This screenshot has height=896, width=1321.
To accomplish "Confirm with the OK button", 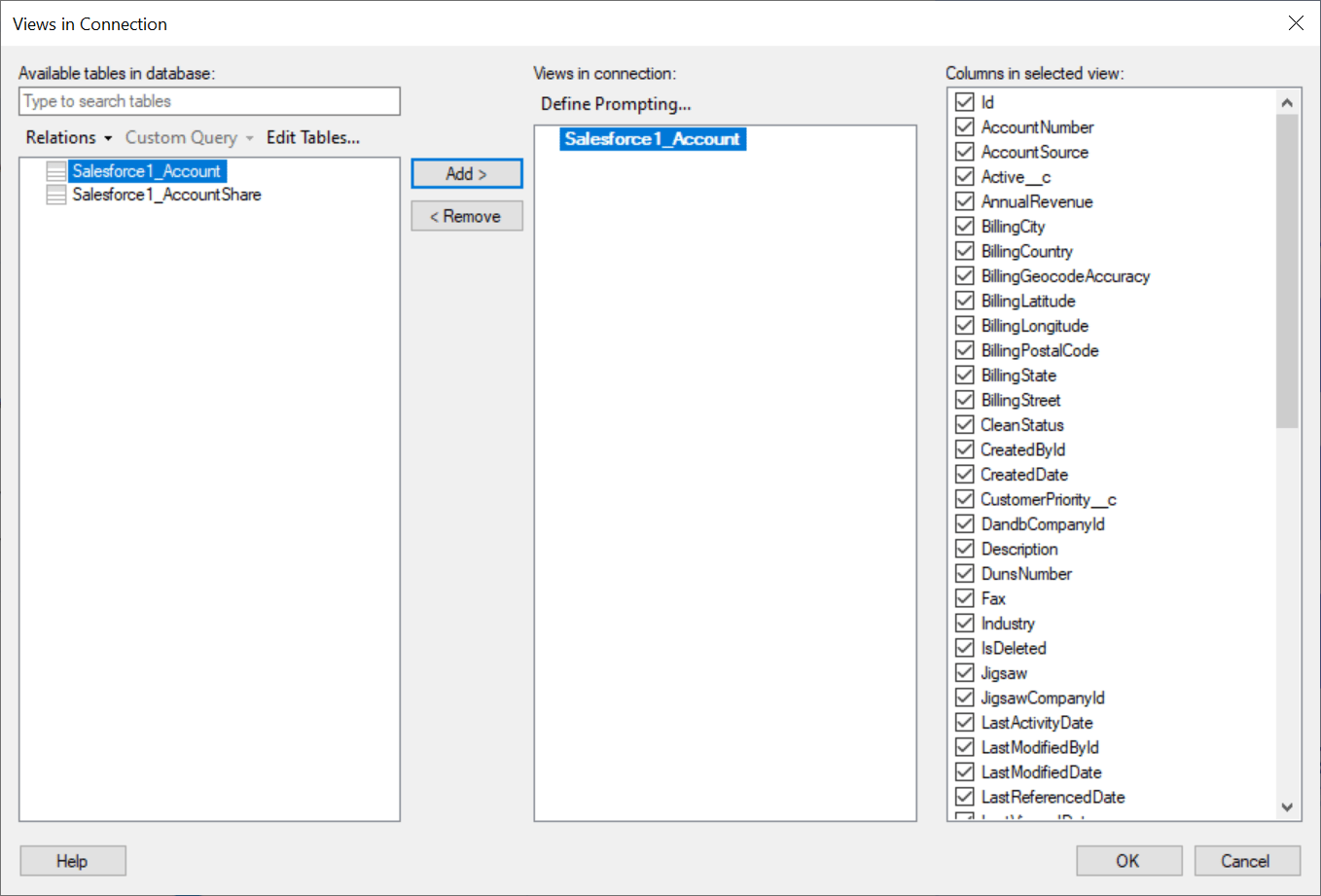I will pos(1128,860).
